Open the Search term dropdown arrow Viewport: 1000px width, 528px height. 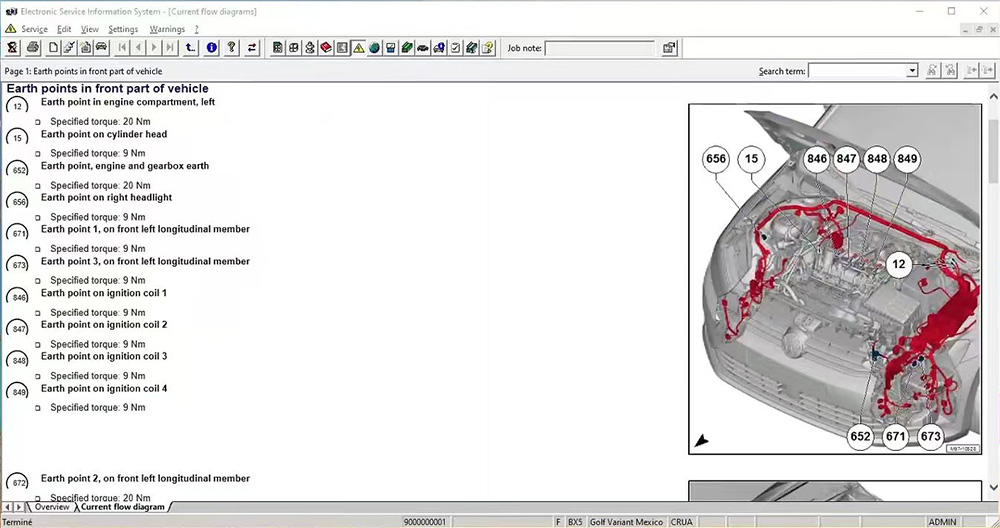point(913,71)
